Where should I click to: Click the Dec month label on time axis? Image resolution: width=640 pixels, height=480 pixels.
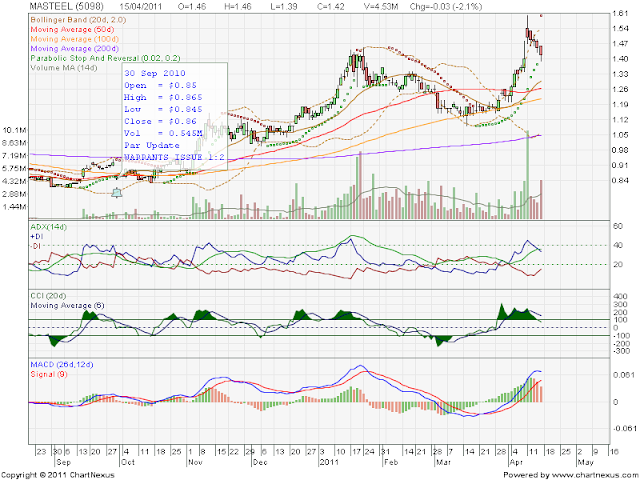click(x=260, y=462)
